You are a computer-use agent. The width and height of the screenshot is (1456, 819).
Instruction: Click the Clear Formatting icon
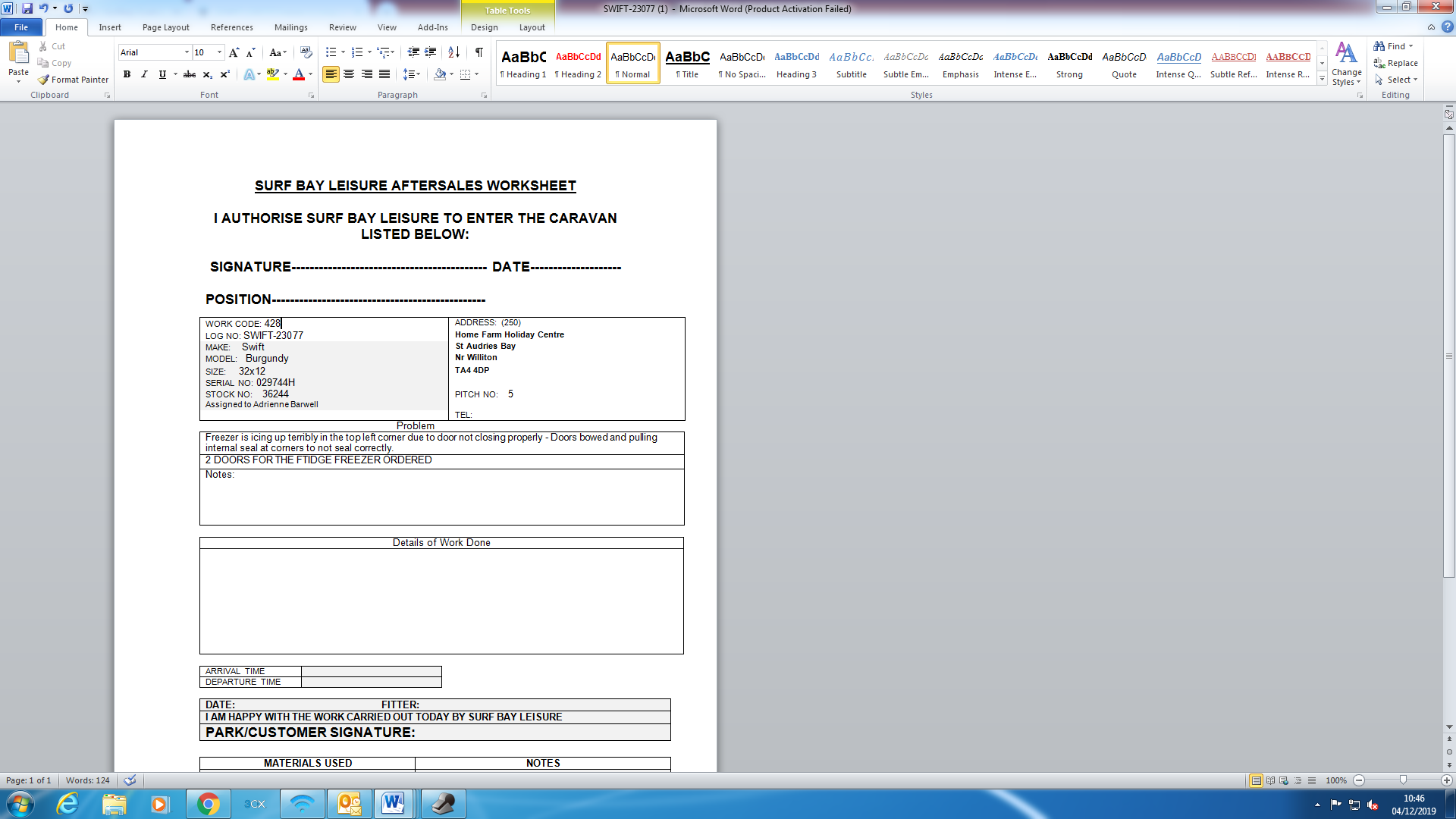(x=306, y=52)
